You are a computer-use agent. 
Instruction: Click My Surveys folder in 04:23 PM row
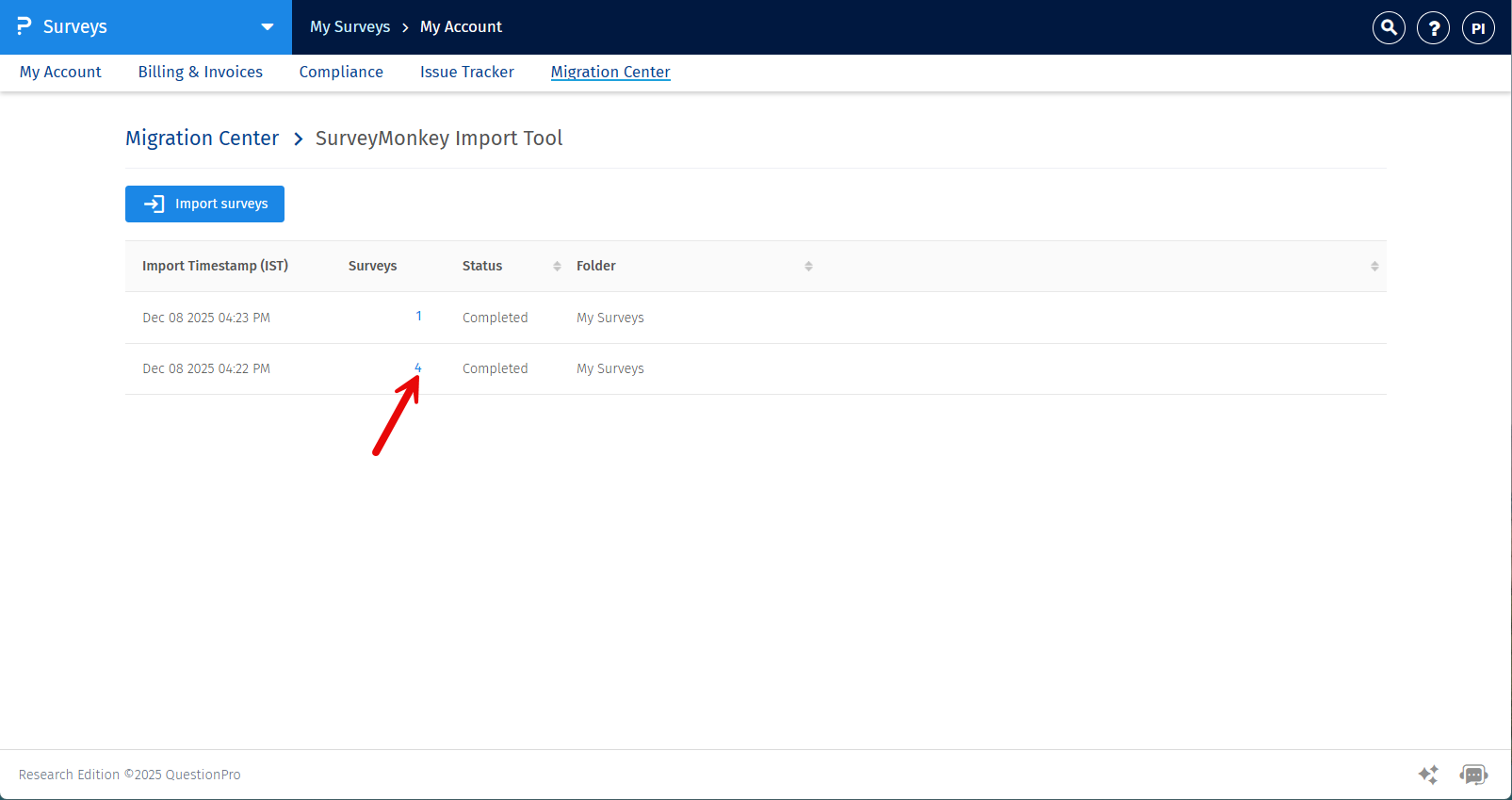pos(610,318)
